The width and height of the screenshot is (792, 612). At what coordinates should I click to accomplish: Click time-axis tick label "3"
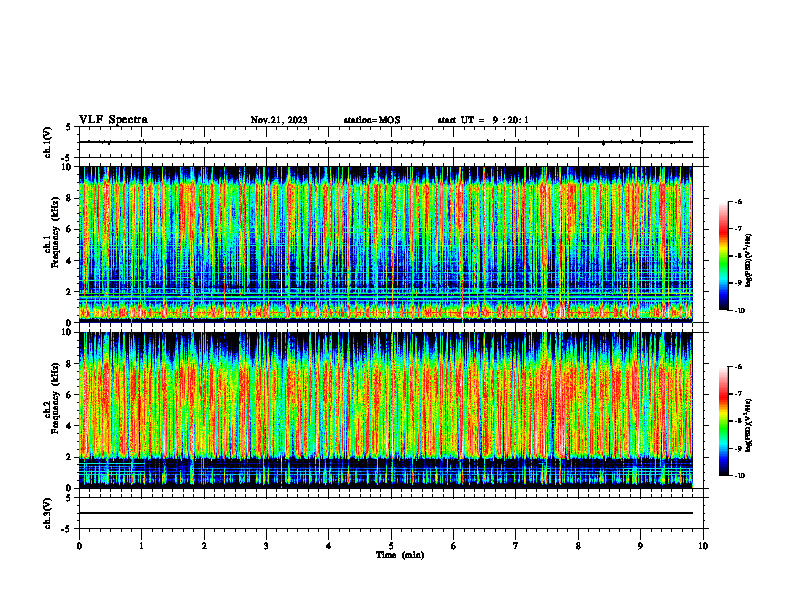[x=266, y=546]
